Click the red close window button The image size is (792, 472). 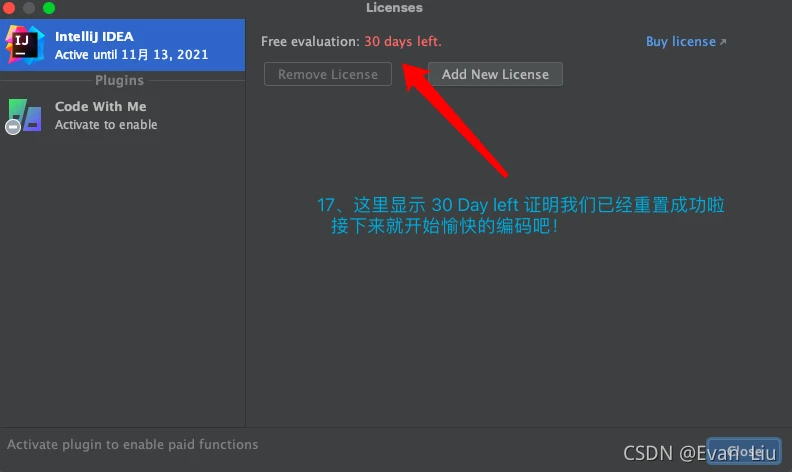9,8
